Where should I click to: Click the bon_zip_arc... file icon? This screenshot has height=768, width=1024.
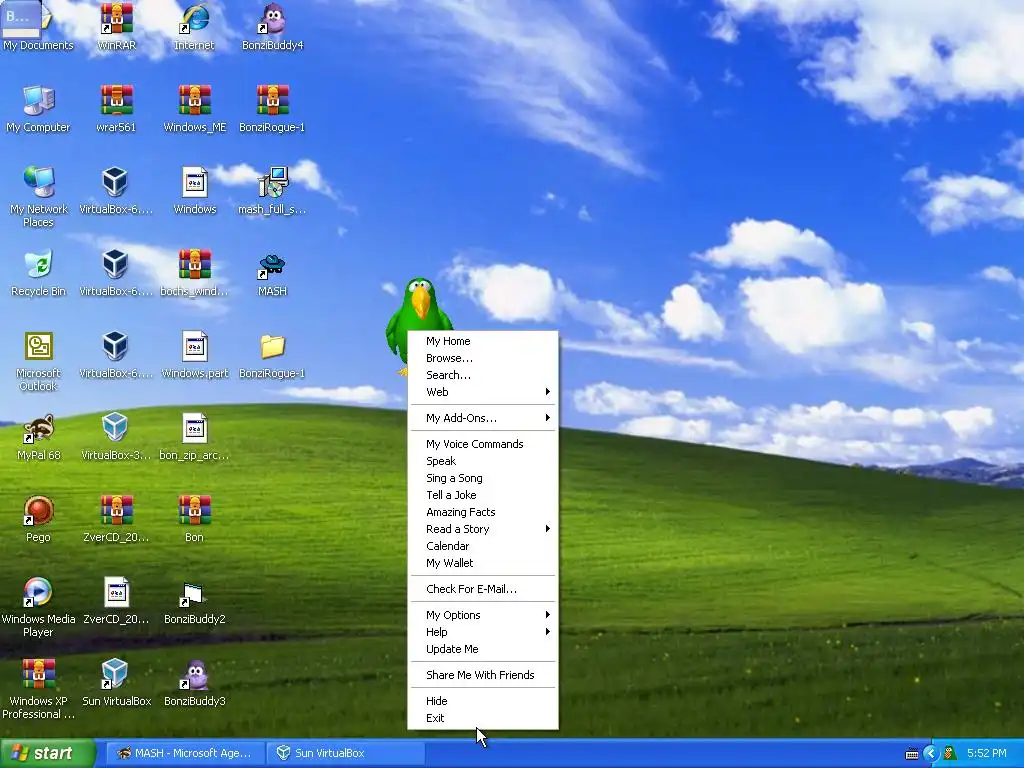tap(195, 429)
